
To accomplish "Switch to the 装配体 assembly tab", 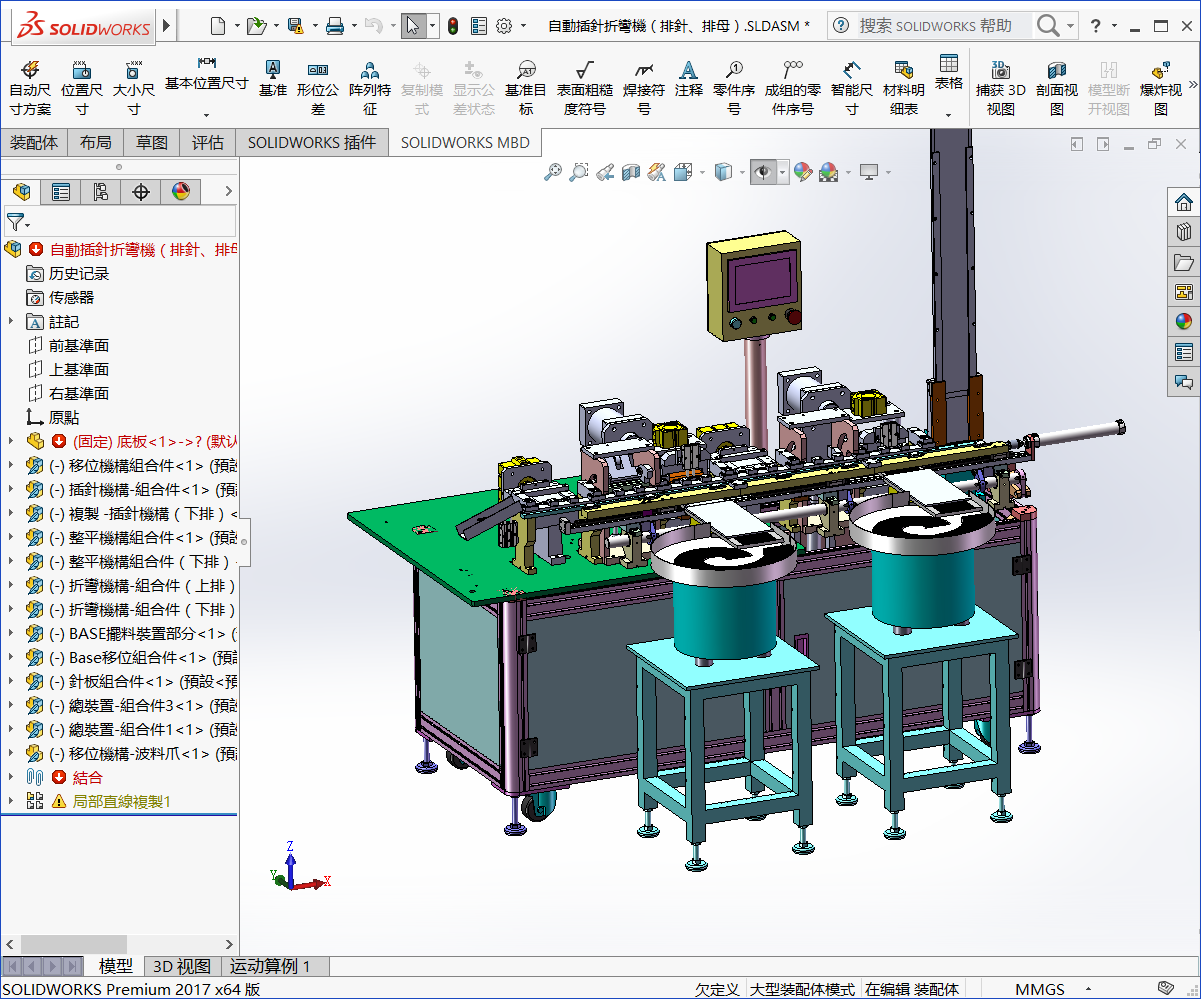I will [x=34, y=142].
